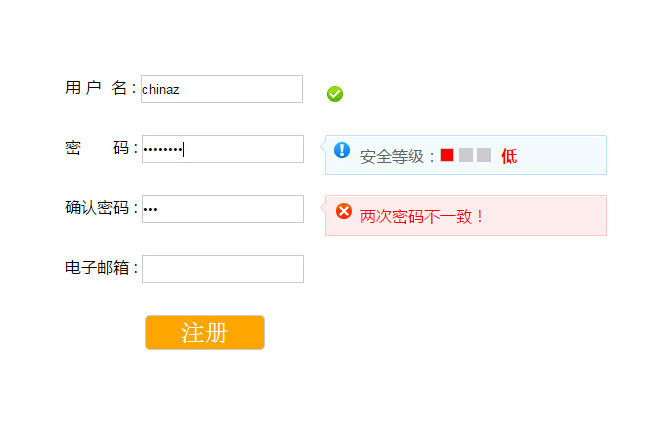Image resolution: width=650 pixels, height=422 pixels.
Task: Click the red security level block
Action: tap(447, 155)
